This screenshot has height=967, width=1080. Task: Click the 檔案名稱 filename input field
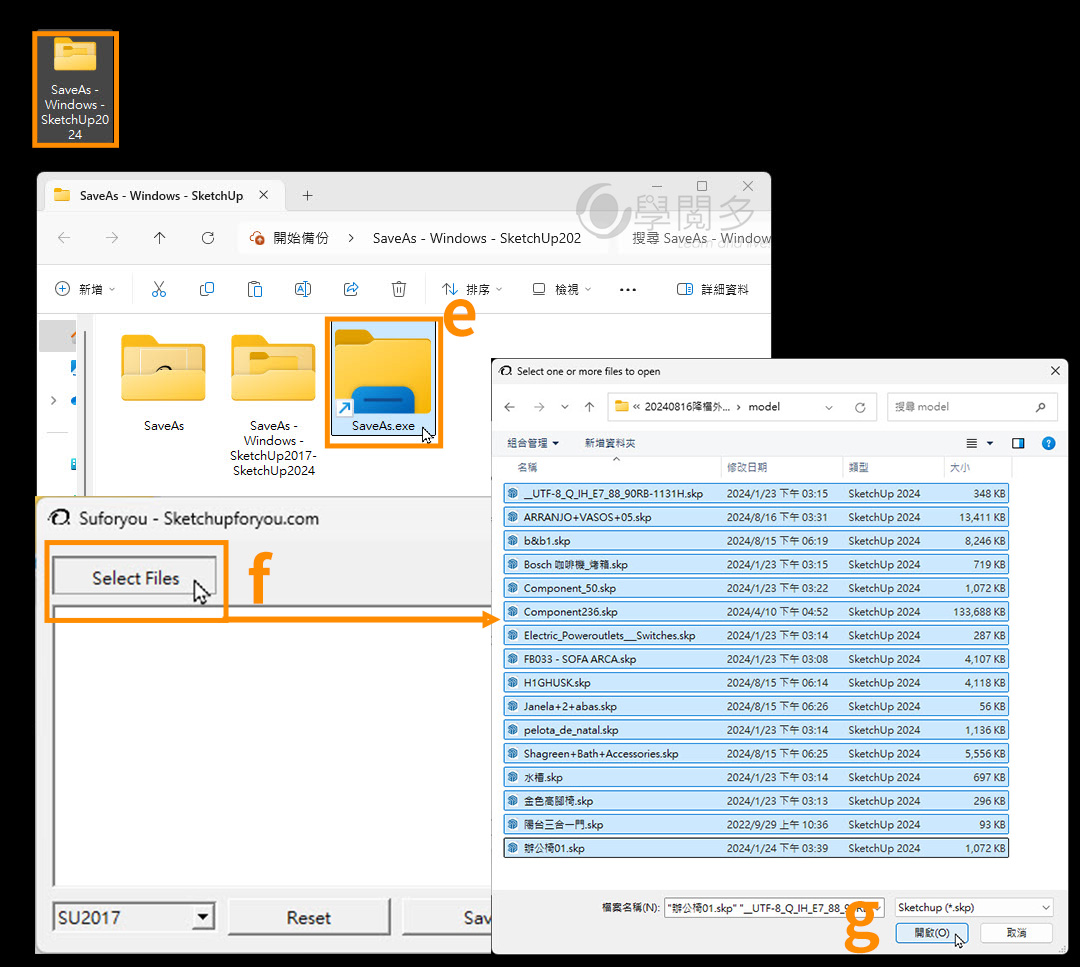pos(773,908)
